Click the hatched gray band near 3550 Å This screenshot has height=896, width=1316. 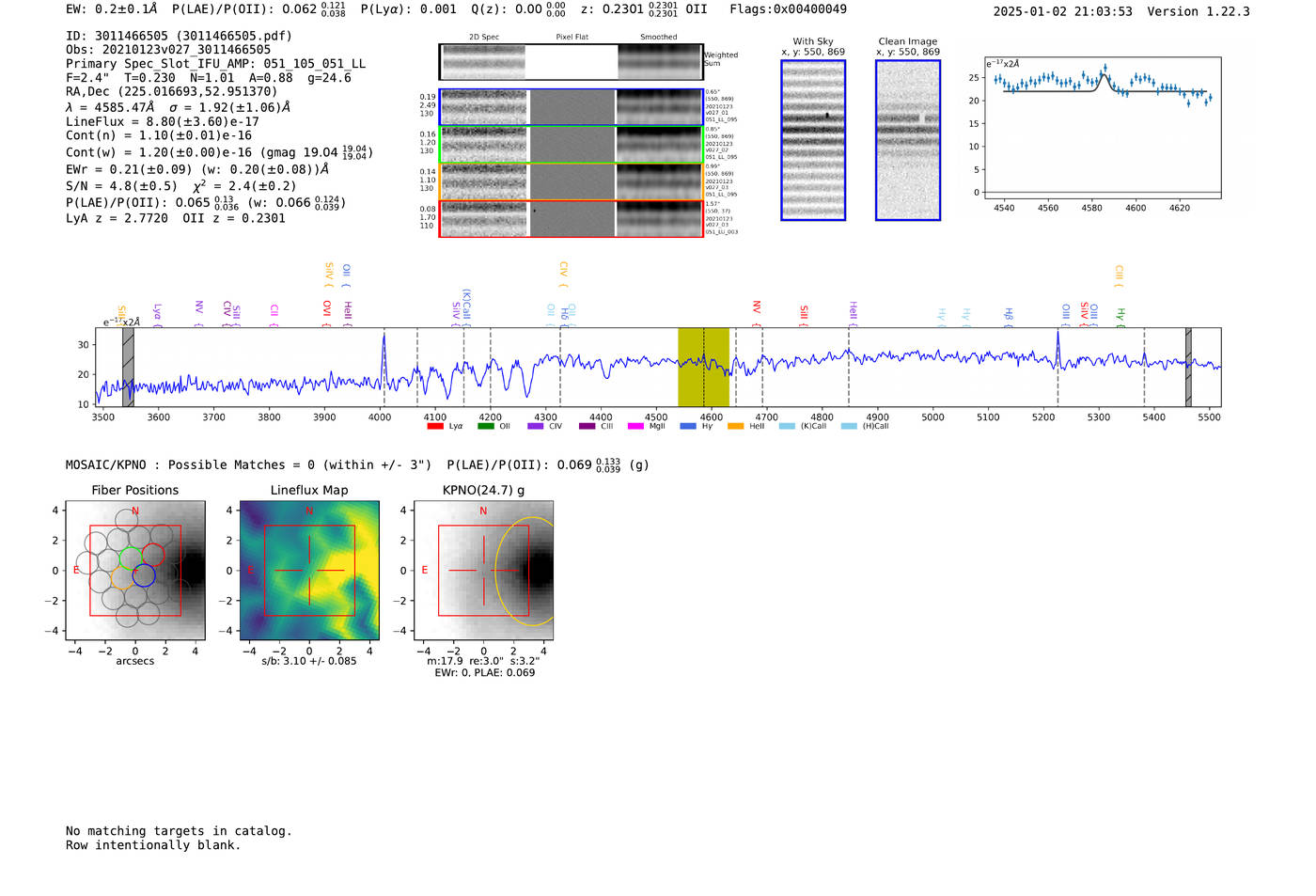[x=128, y=367]
